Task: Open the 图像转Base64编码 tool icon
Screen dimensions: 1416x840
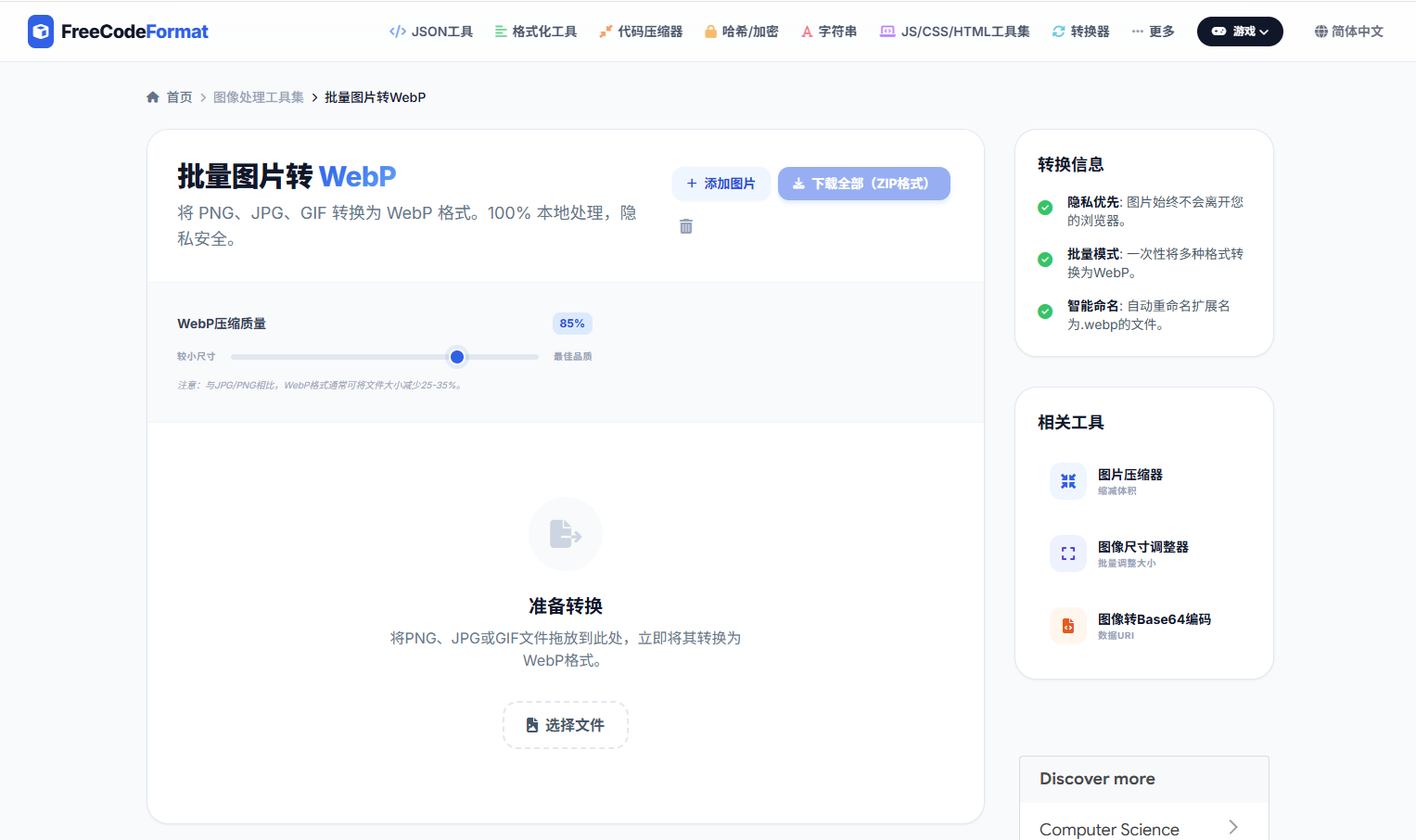Action: pos(1068,626)
